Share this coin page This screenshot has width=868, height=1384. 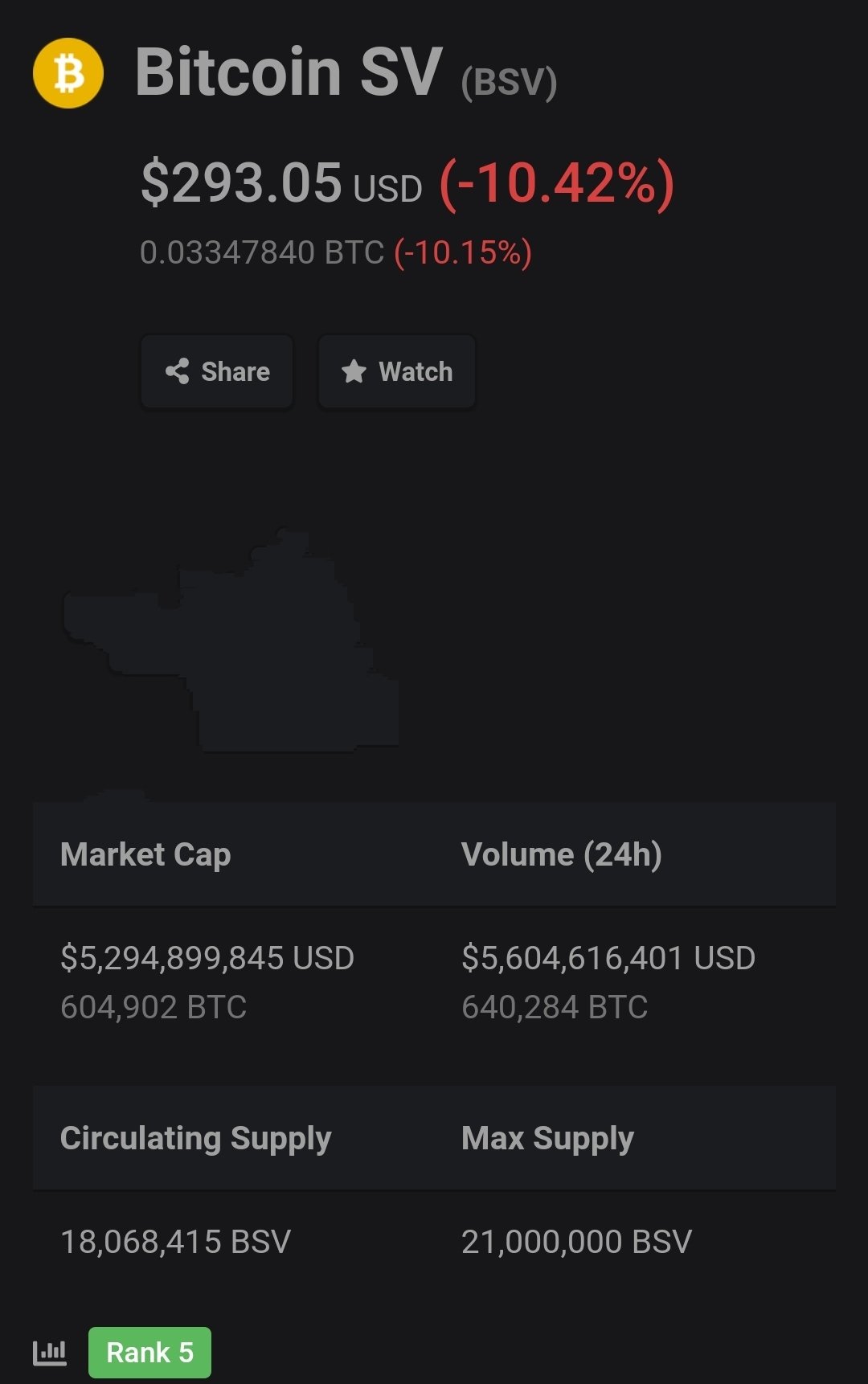(217, 372)
